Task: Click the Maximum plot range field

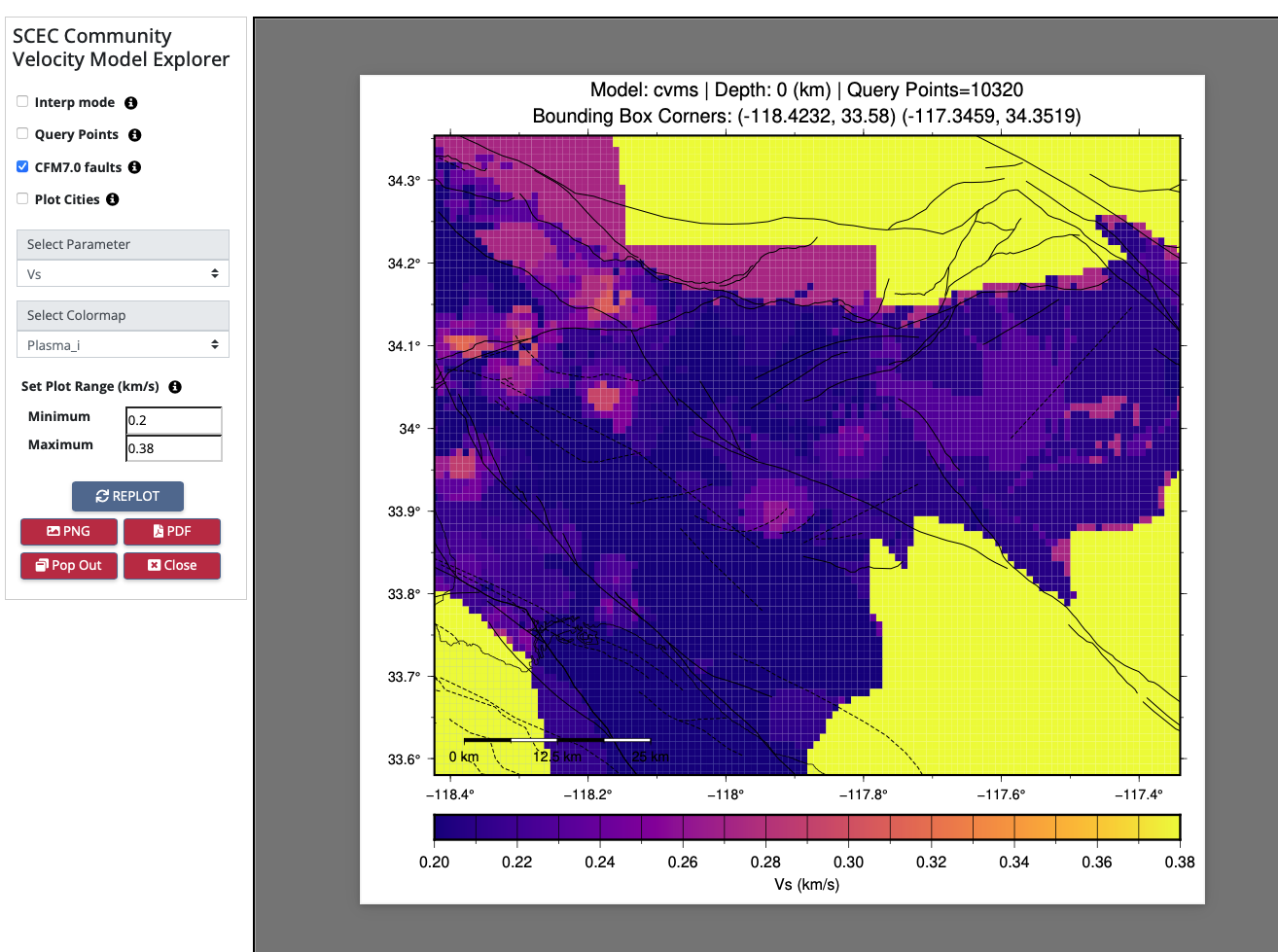Action: click(x=173, y=448)
